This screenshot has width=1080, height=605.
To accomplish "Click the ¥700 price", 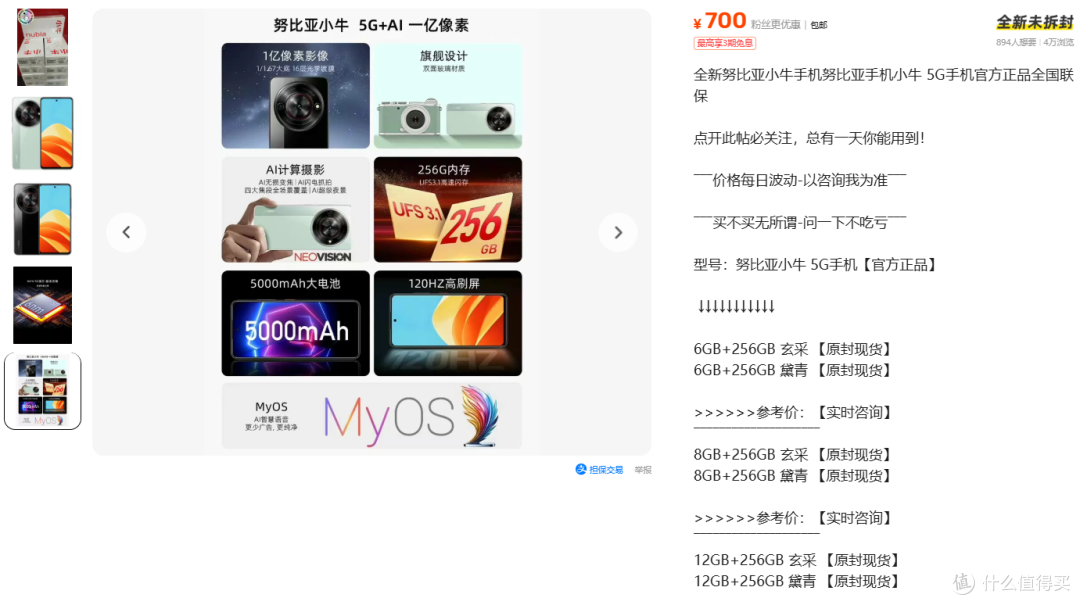I will point(720,21).
